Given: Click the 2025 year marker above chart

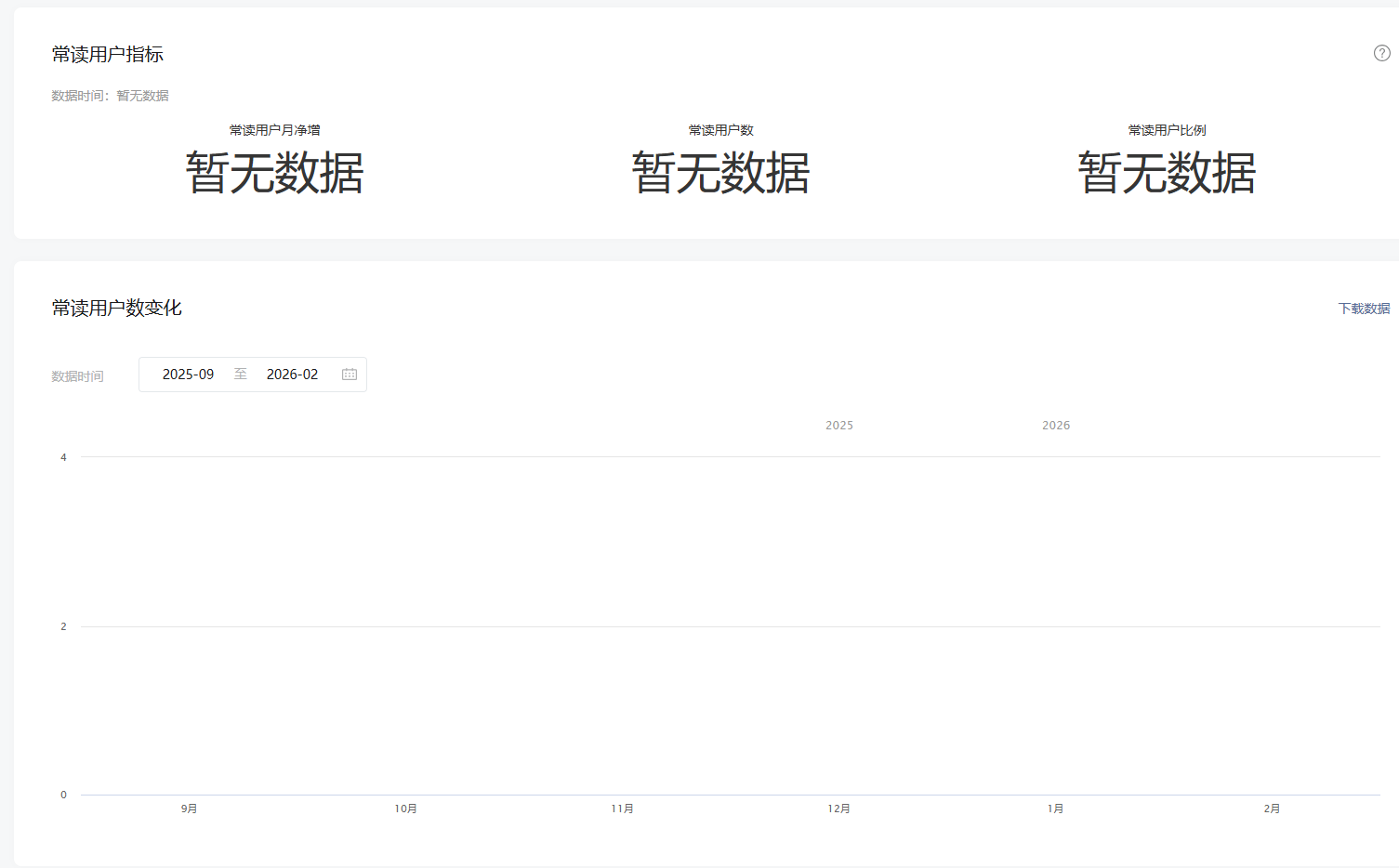Looking at the screenshot, I should (x=838, y=426).
